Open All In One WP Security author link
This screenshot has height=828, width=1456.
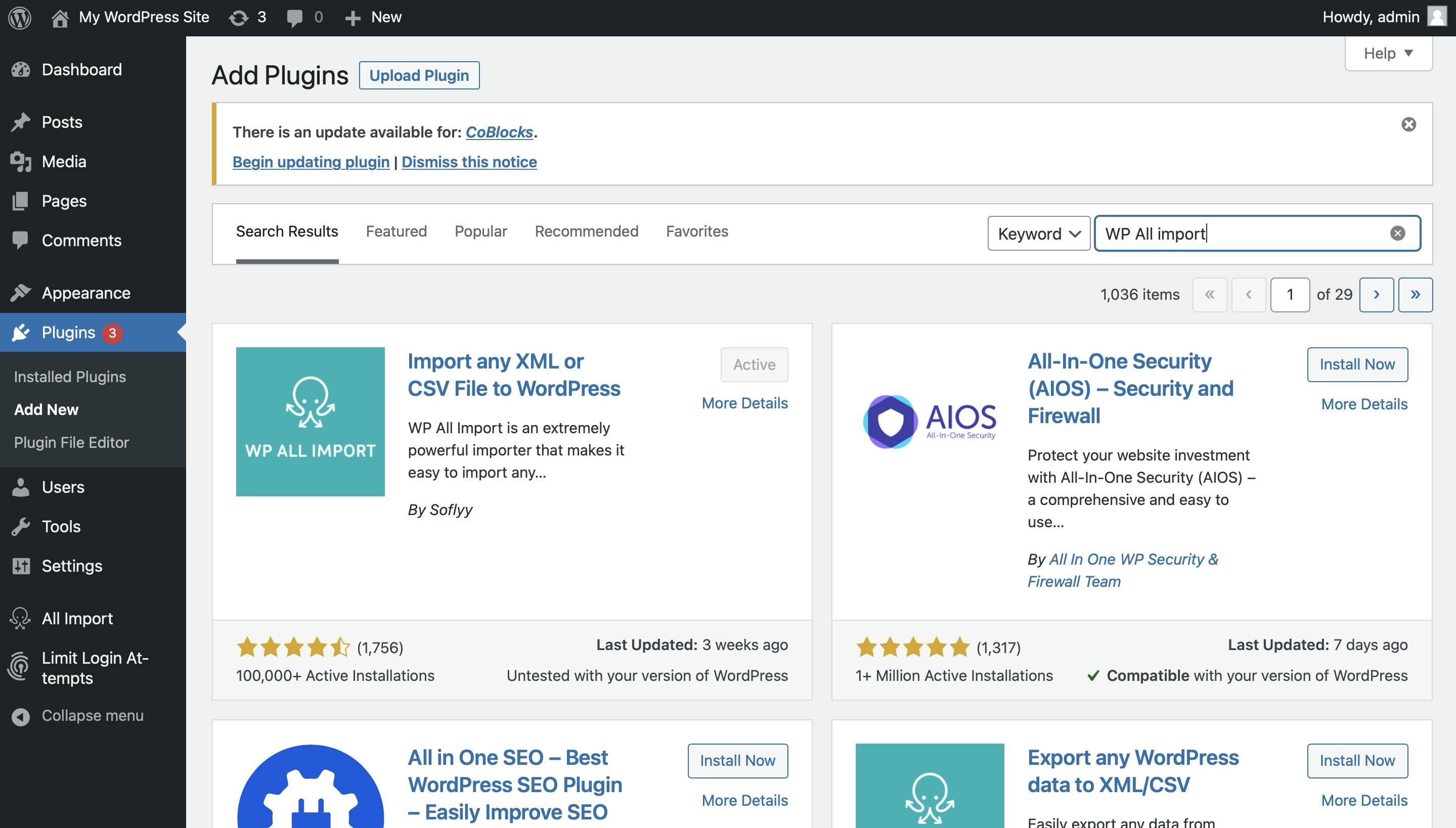1123,570
